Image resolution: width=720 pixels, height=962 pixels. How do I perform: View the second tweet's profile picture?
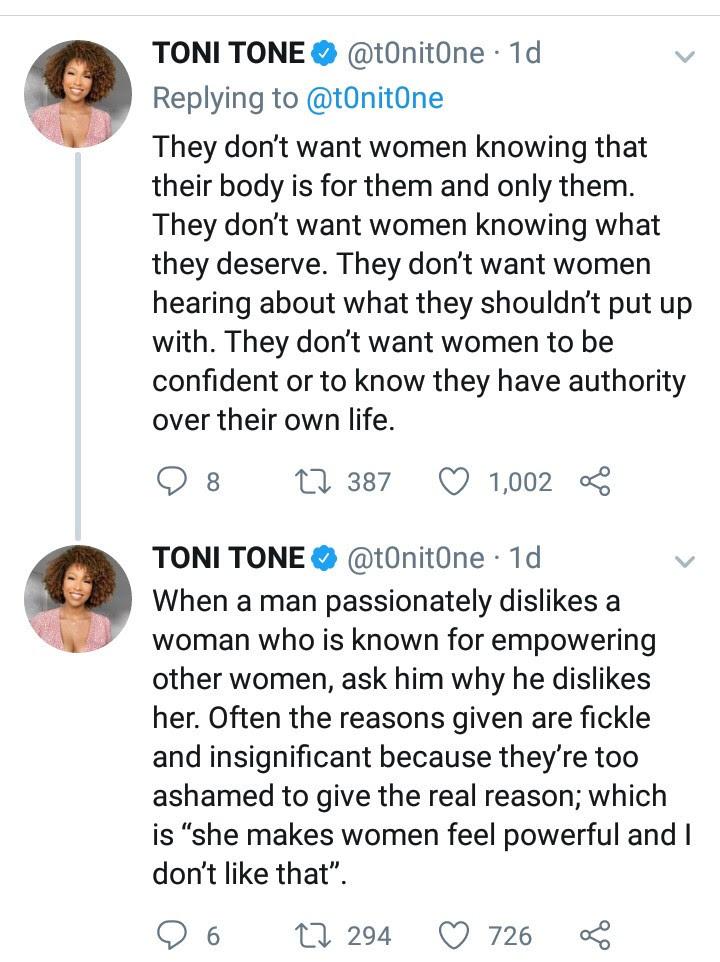(x=77, y=598)
